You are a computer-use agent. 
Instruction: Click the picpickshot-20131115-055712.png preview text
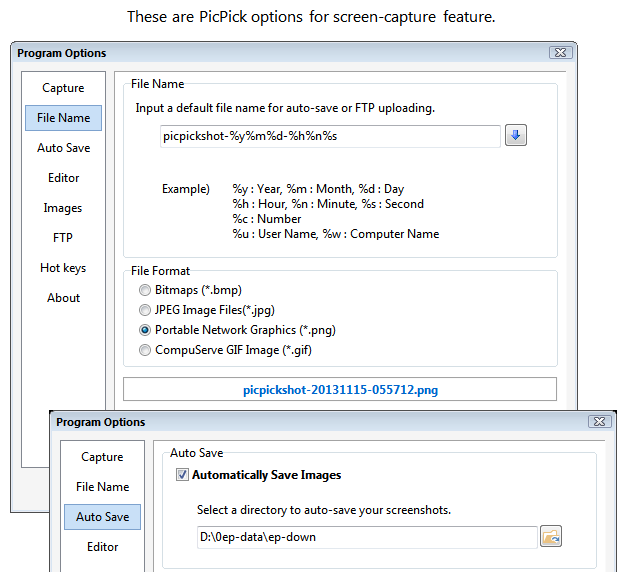point(340,390)
